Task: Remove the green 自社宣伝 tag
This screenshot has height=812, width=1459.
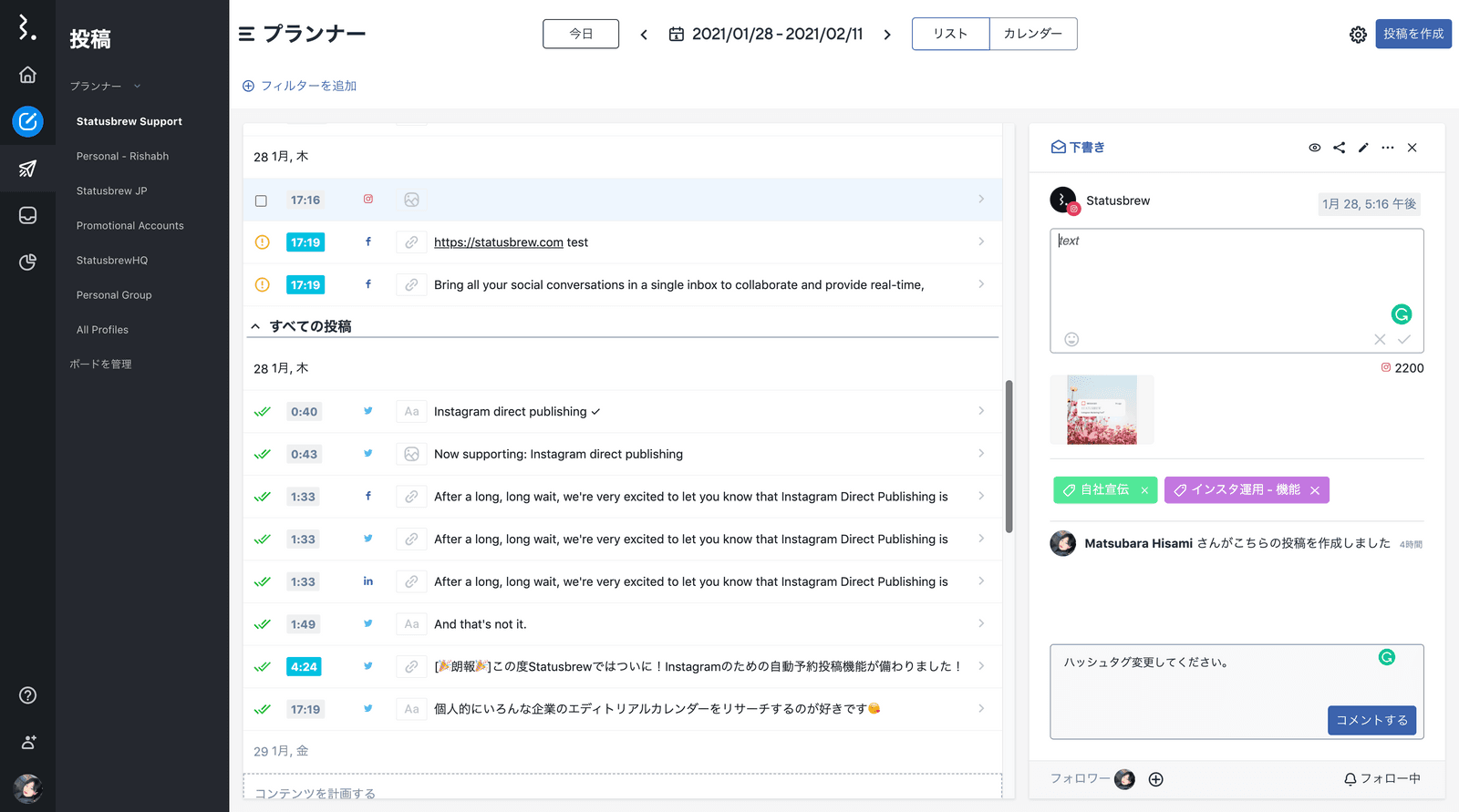Action: [x=1144, y=490]
